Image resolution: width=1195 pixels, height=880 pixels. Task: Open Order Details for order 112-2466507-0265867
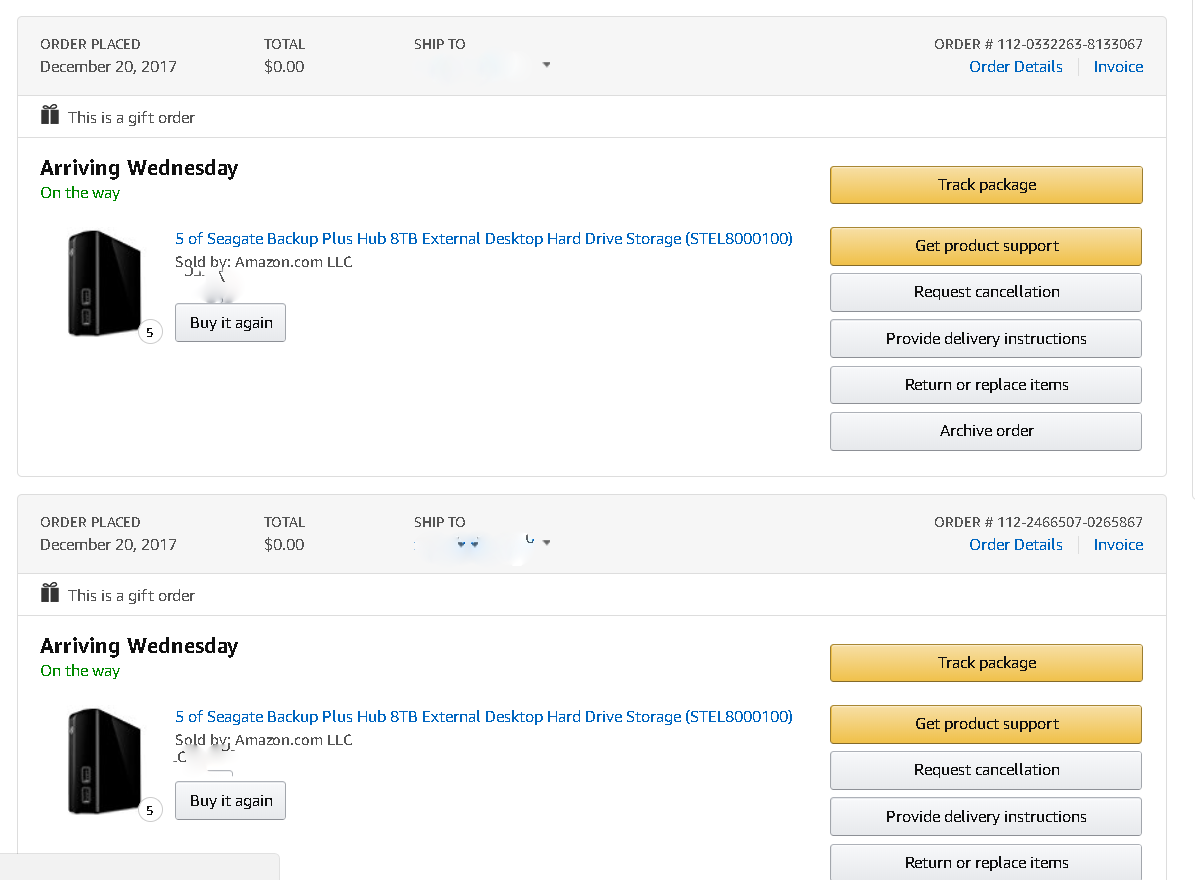[x=1015, y=545]
